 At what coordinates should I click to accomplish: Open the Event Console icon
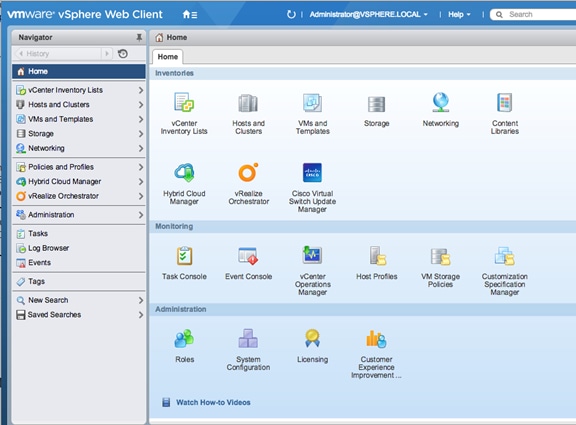pos(248,256)
